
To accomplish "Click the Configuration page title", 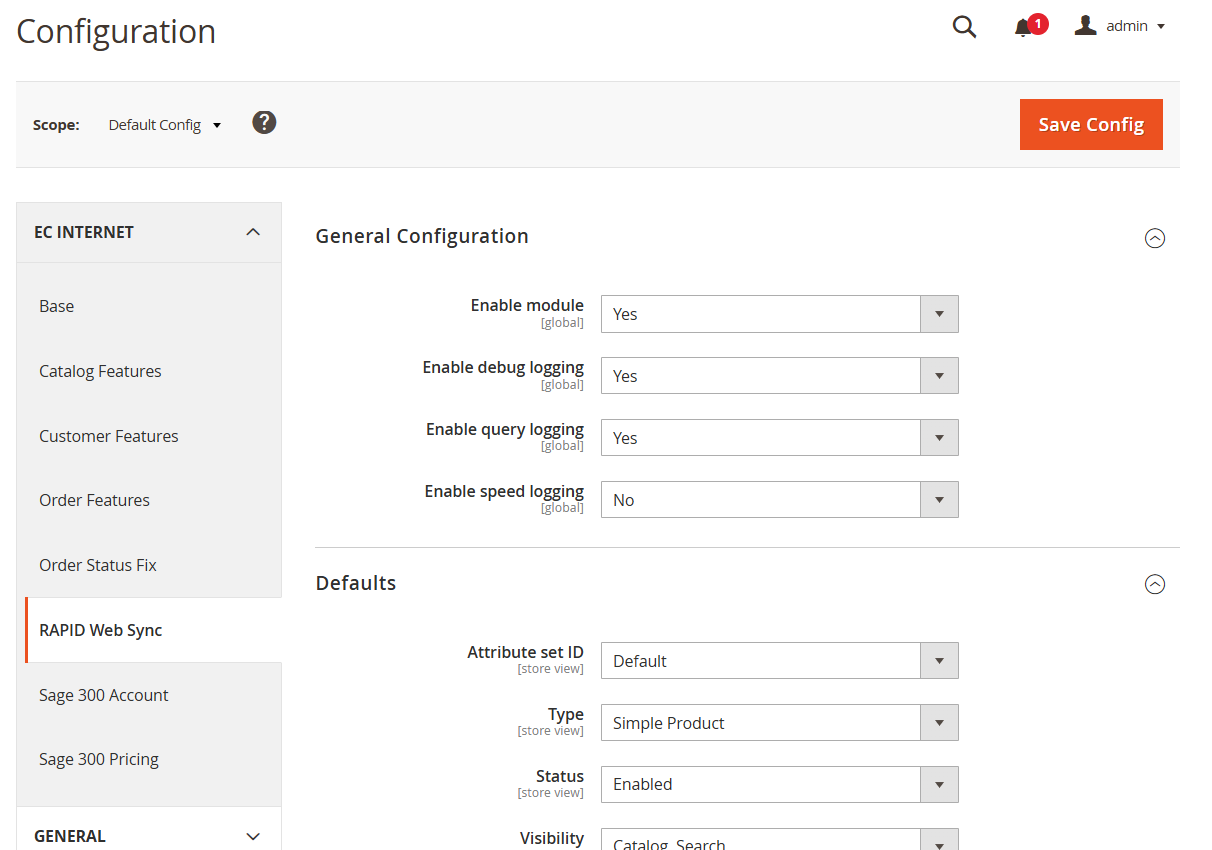I will tap(116, 31).
